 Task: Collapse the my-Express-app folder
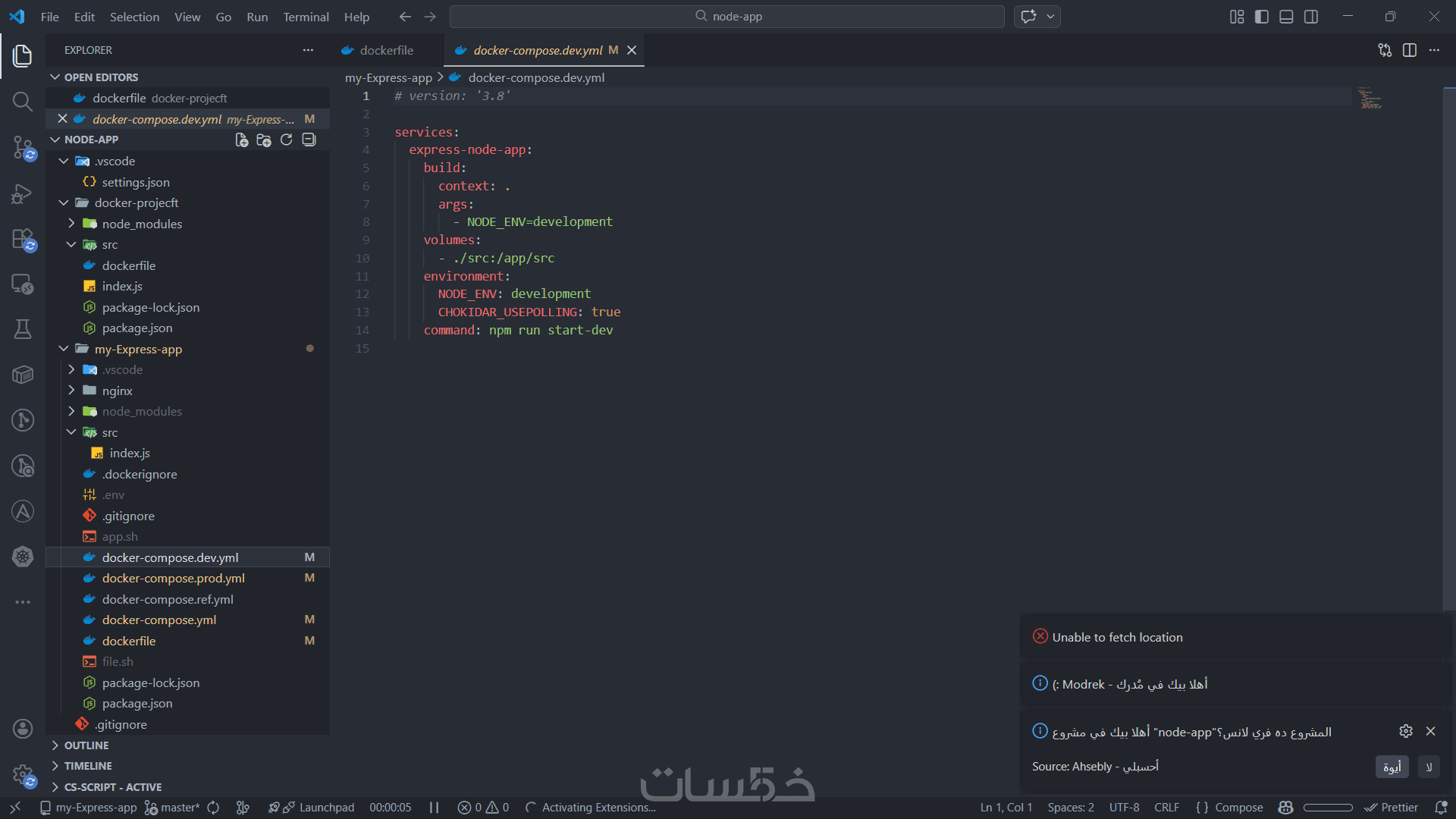tap(138, 349)
